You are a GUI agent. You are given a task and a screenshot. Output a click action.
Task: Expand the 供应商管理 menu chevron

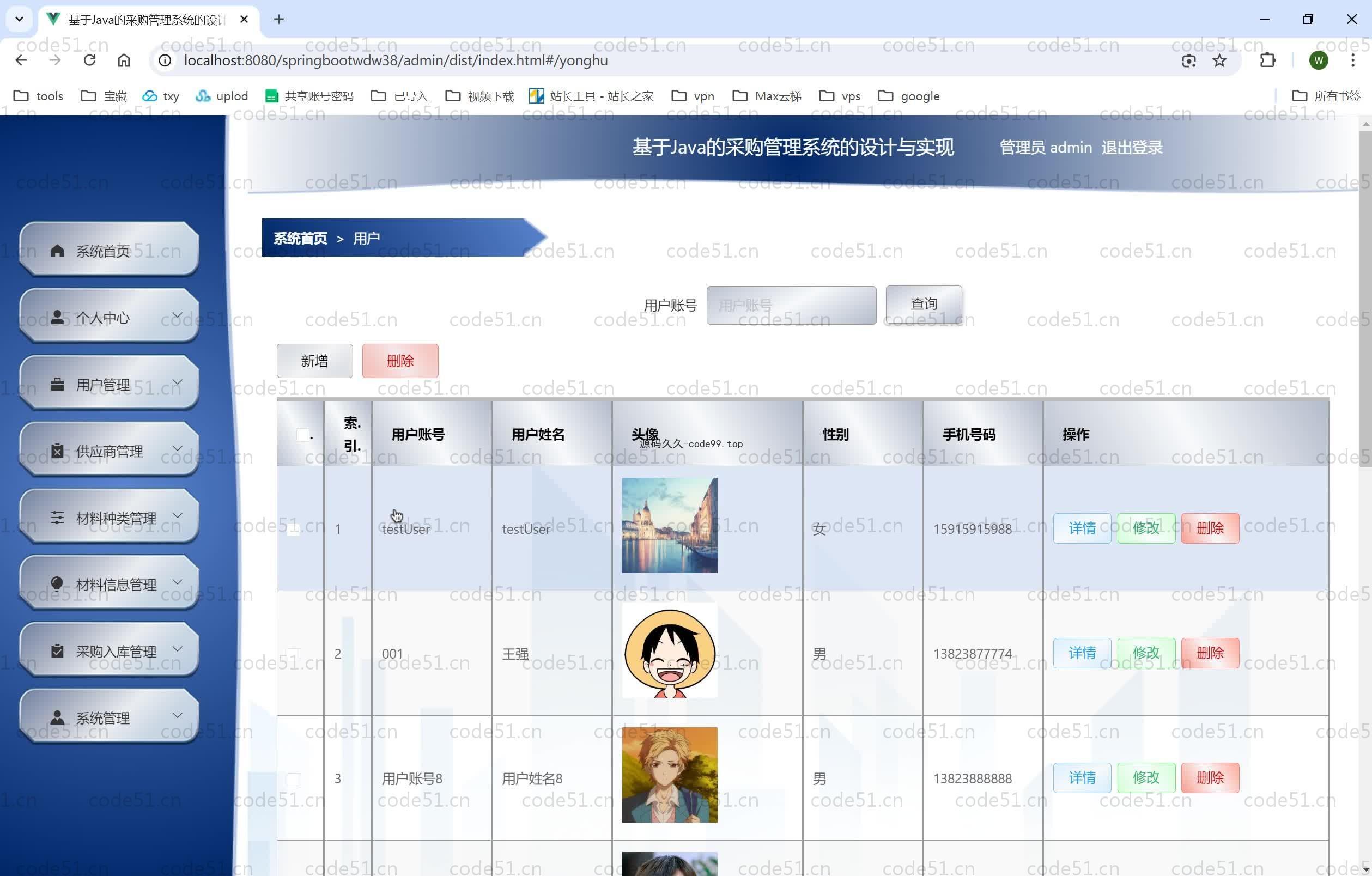point(177,449)
